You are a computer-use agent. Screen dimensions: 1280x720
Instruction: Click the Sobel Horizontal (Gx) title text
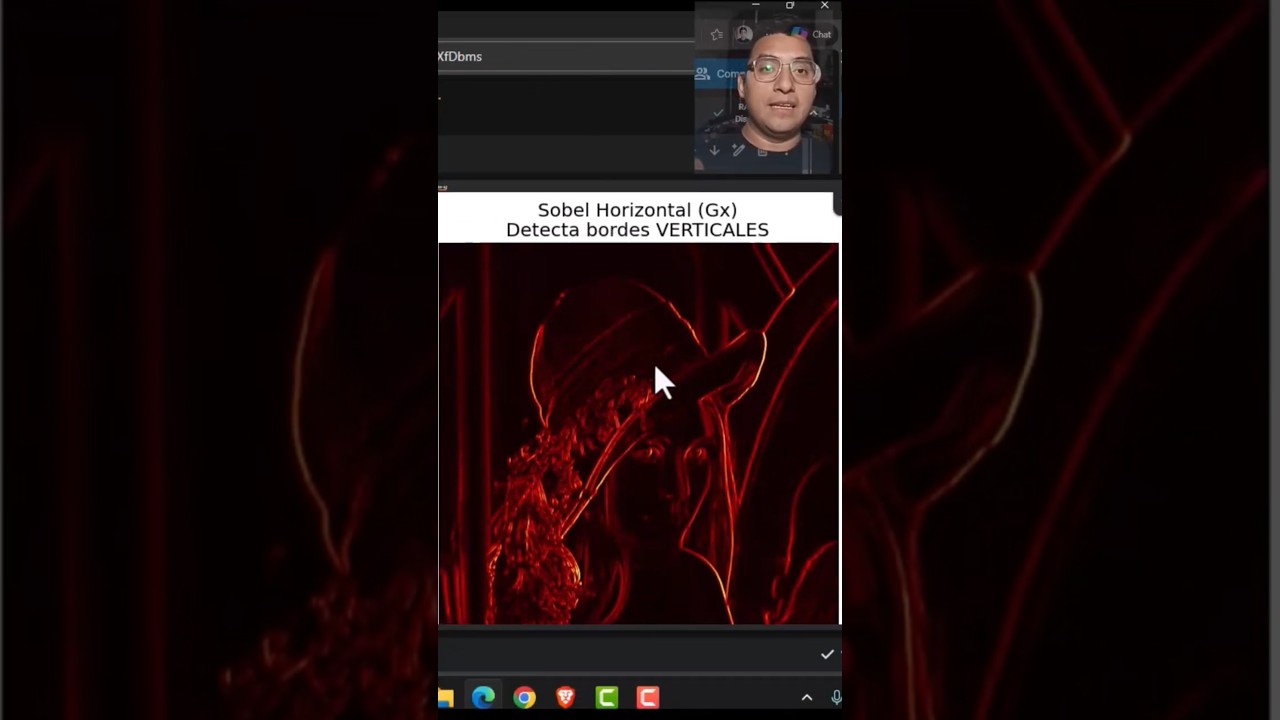pos(637,210)
